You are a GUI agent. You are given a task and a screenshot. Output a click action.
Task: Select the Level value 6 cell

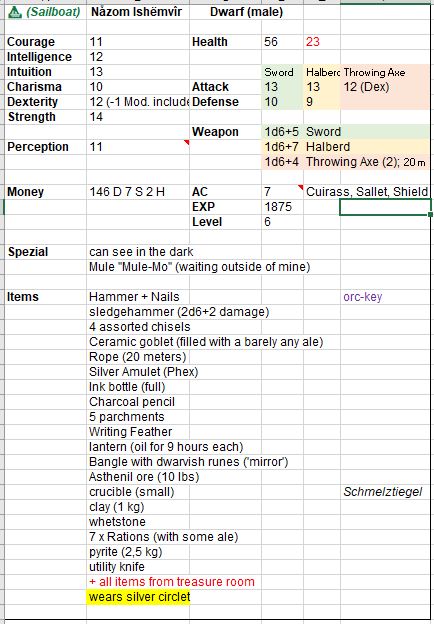tap(282, 222)
